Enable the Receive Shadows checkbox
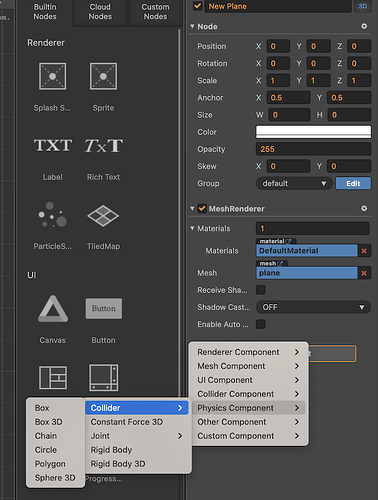This screenshot has width=378, height=500. 261,290
